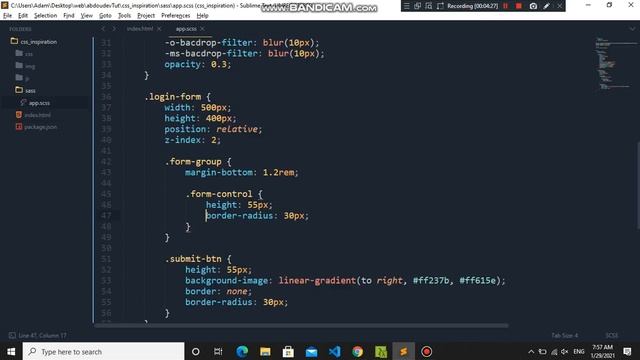The width and height of the screenshot is (640, 360).
Task: Open the Find menu
Action: (69, 16)
